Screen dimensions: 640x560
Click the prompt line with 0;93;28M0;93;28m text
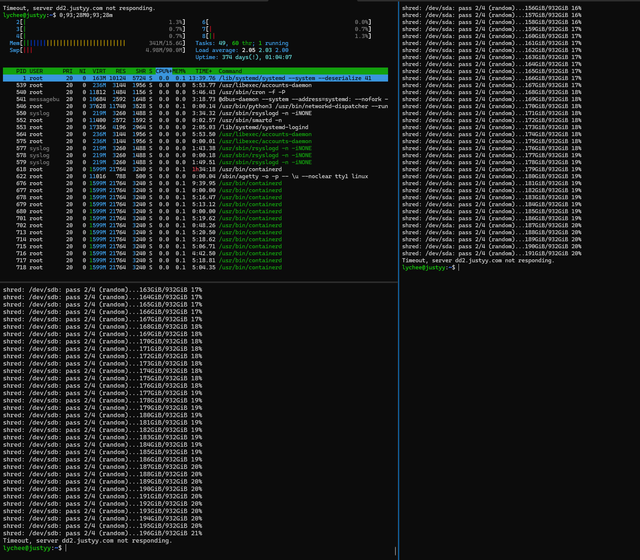click(x=58, y=15)
